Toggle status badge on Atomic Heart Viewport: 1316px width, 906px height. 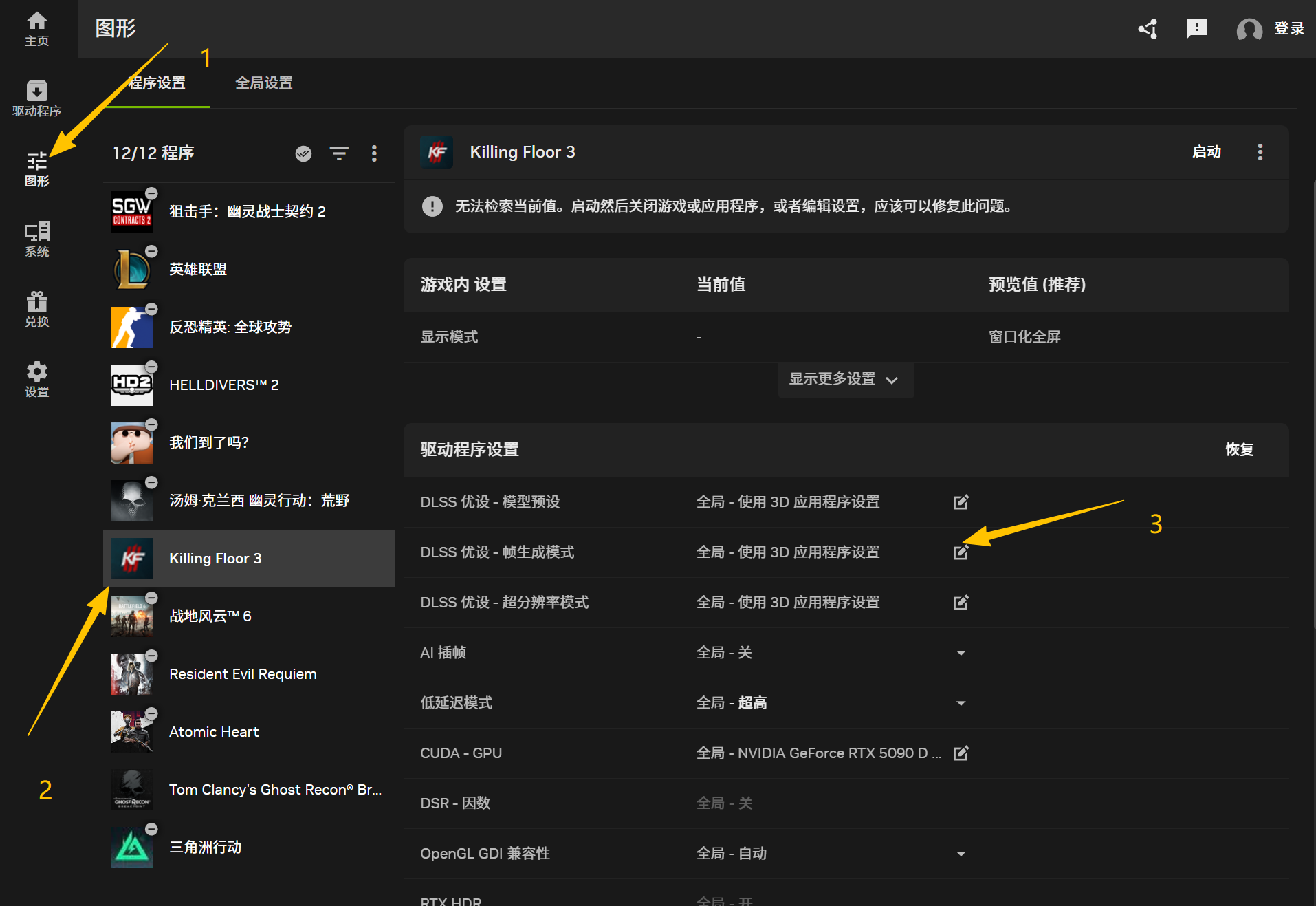[152, 713]
